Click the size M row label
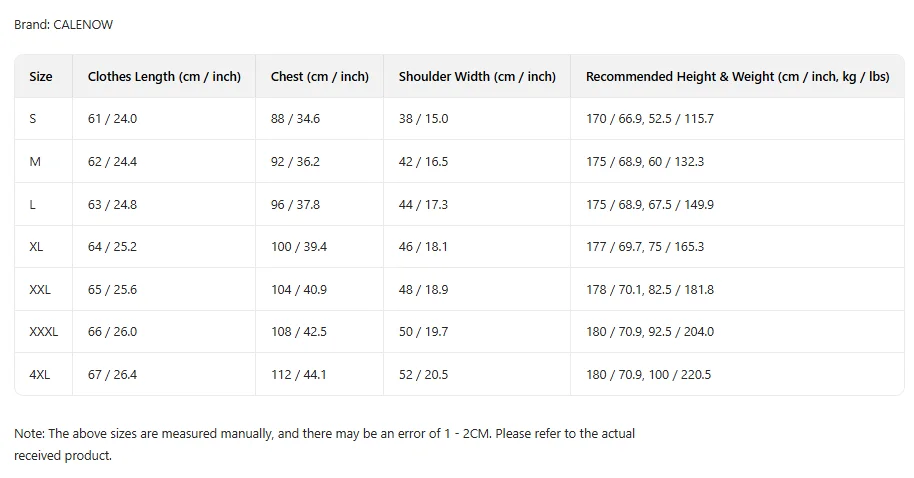Screen dimensions: 914x478 pos(35,162)
